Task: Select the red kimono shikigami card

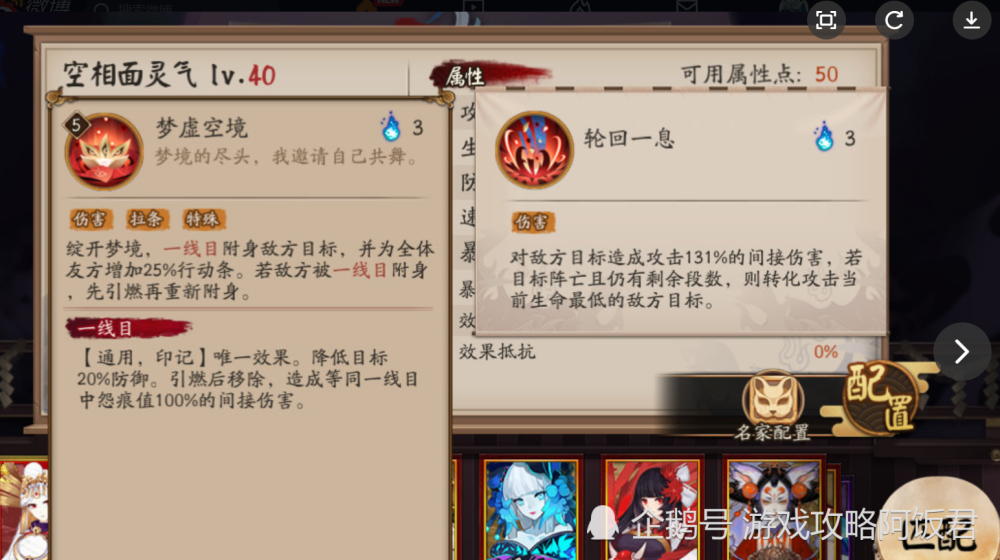Action: pos(652,508)
